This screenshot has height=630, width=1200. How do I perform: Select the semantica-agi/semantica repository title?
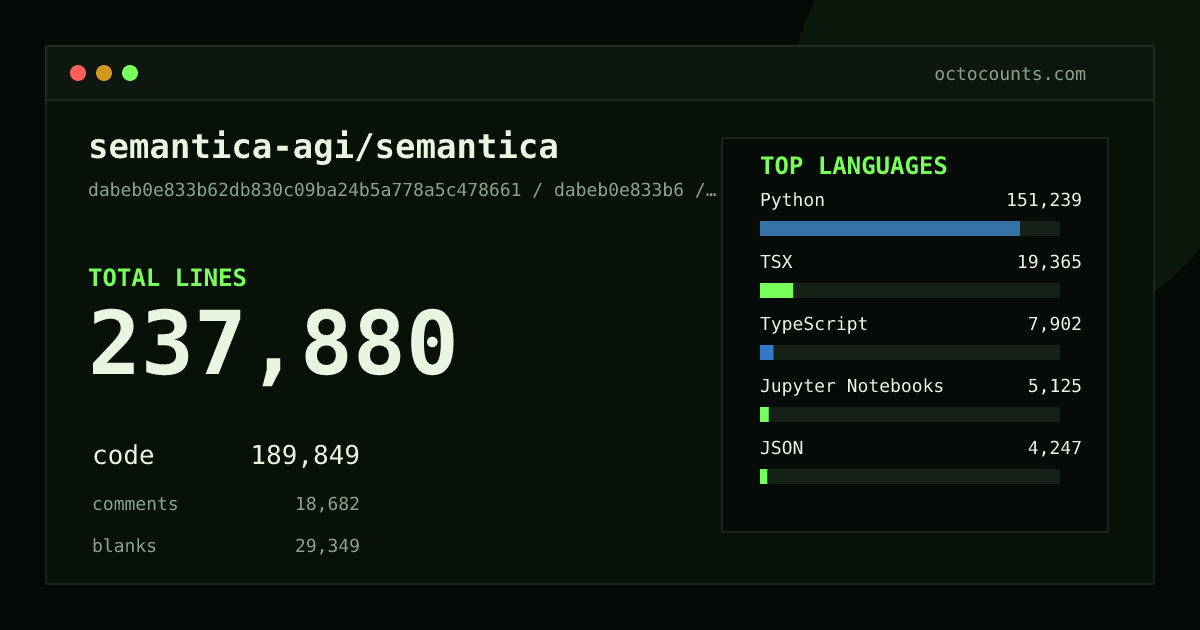323,147
